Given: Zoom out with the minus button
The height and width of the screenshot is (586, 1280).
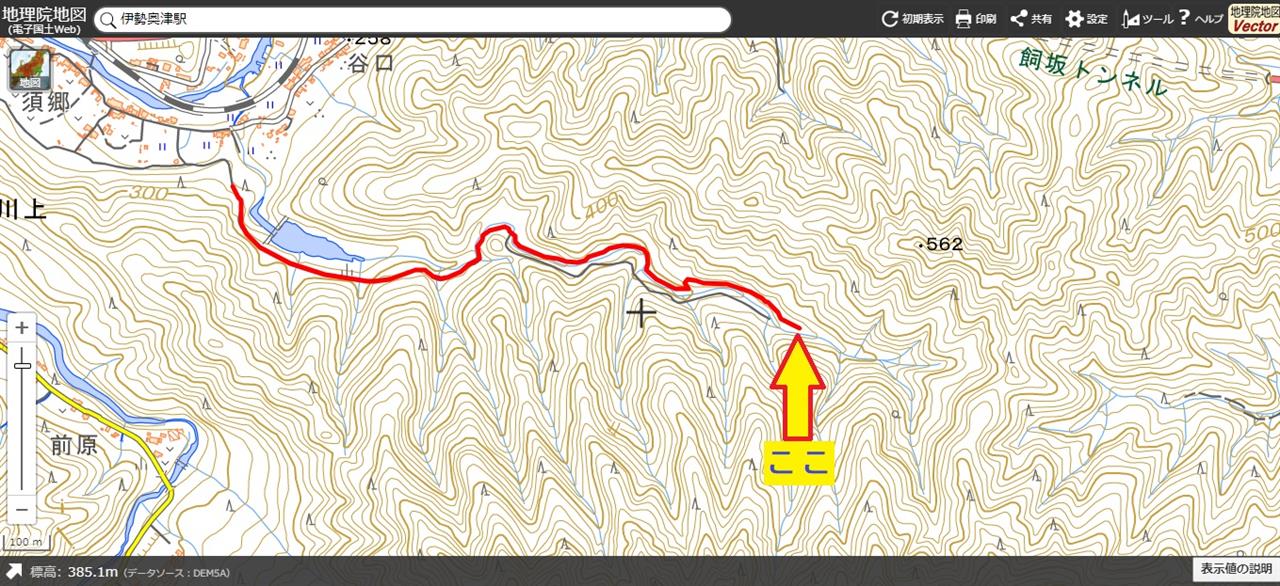Looking at the screenshot, I should coord(23,506).
